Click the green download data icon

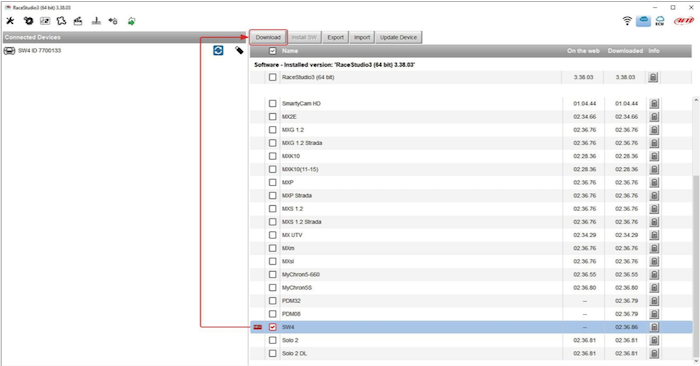click(131, 21)
